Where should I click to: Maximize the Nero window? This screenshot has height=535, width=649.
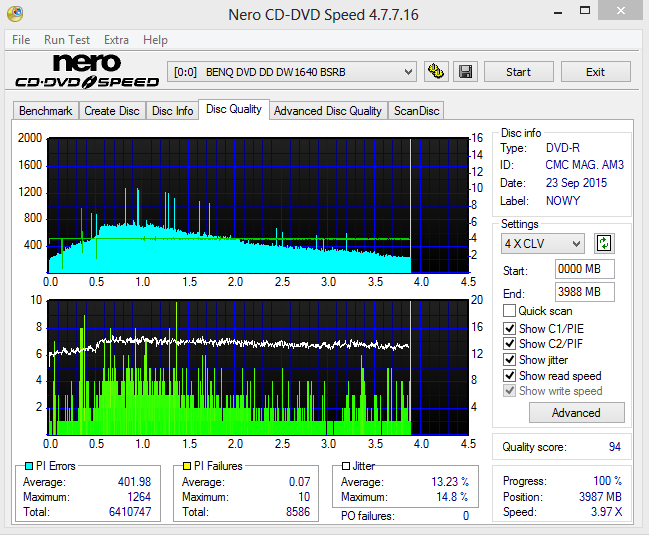tap(584, 11)
